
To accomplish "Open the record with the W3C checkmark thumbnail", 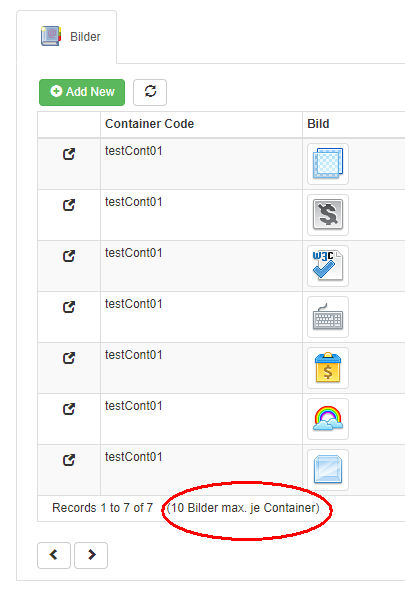I will coord(69,256).
